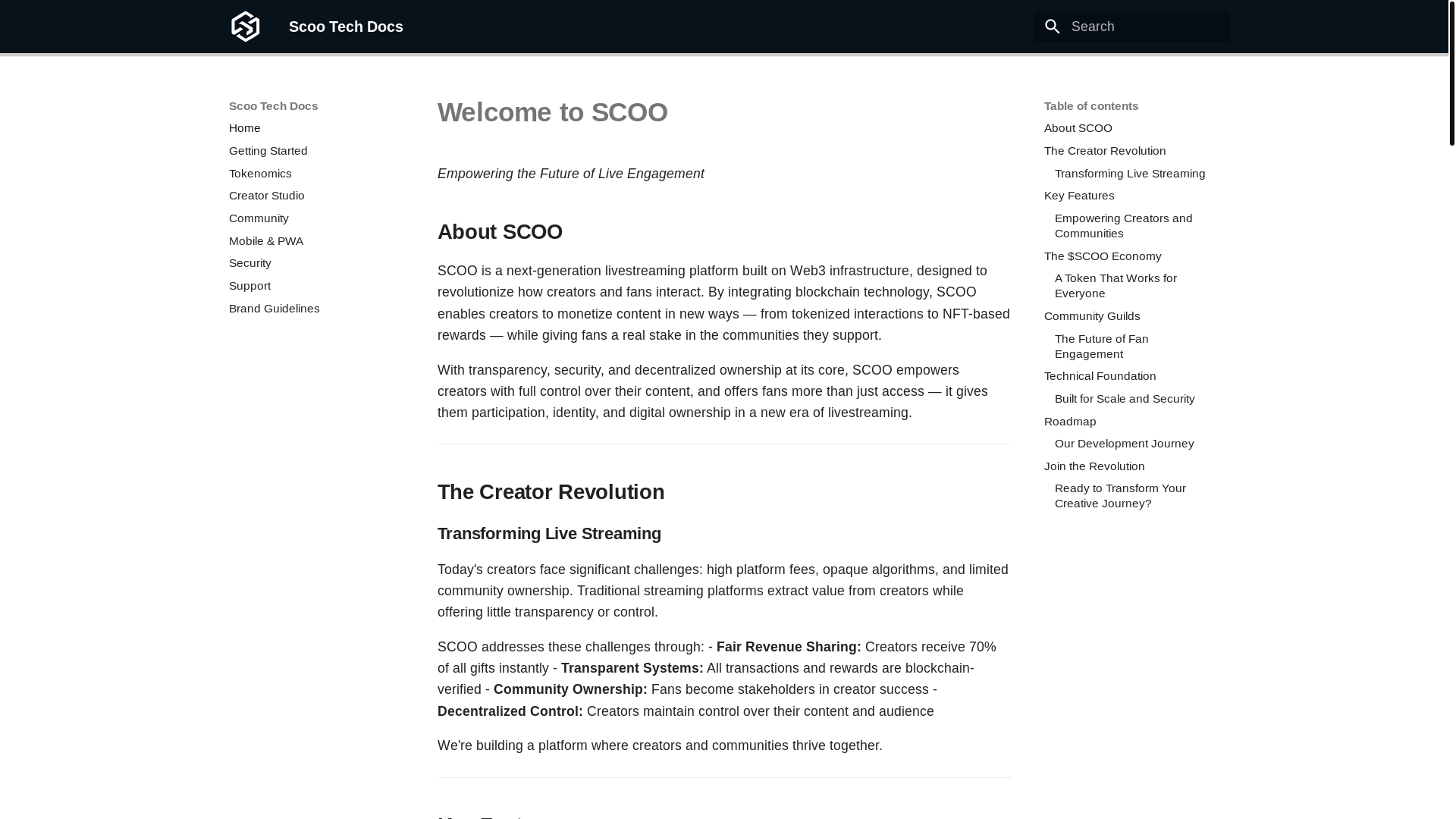Viewport: 1456px width, 819px height.
Task: Open the Getting Started page
Action: (268, 151)
